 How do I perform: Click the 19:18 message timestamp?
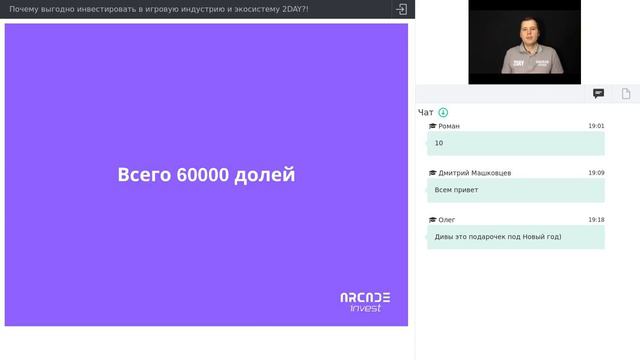pos(596,220)
